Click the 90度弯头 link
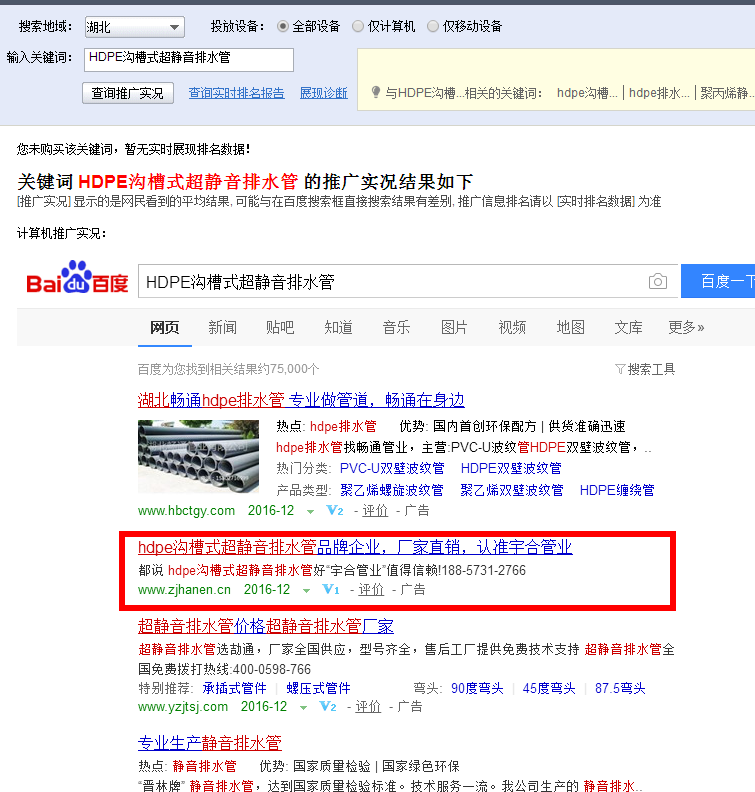Screen dimensions: 755x792 (477, 688)
